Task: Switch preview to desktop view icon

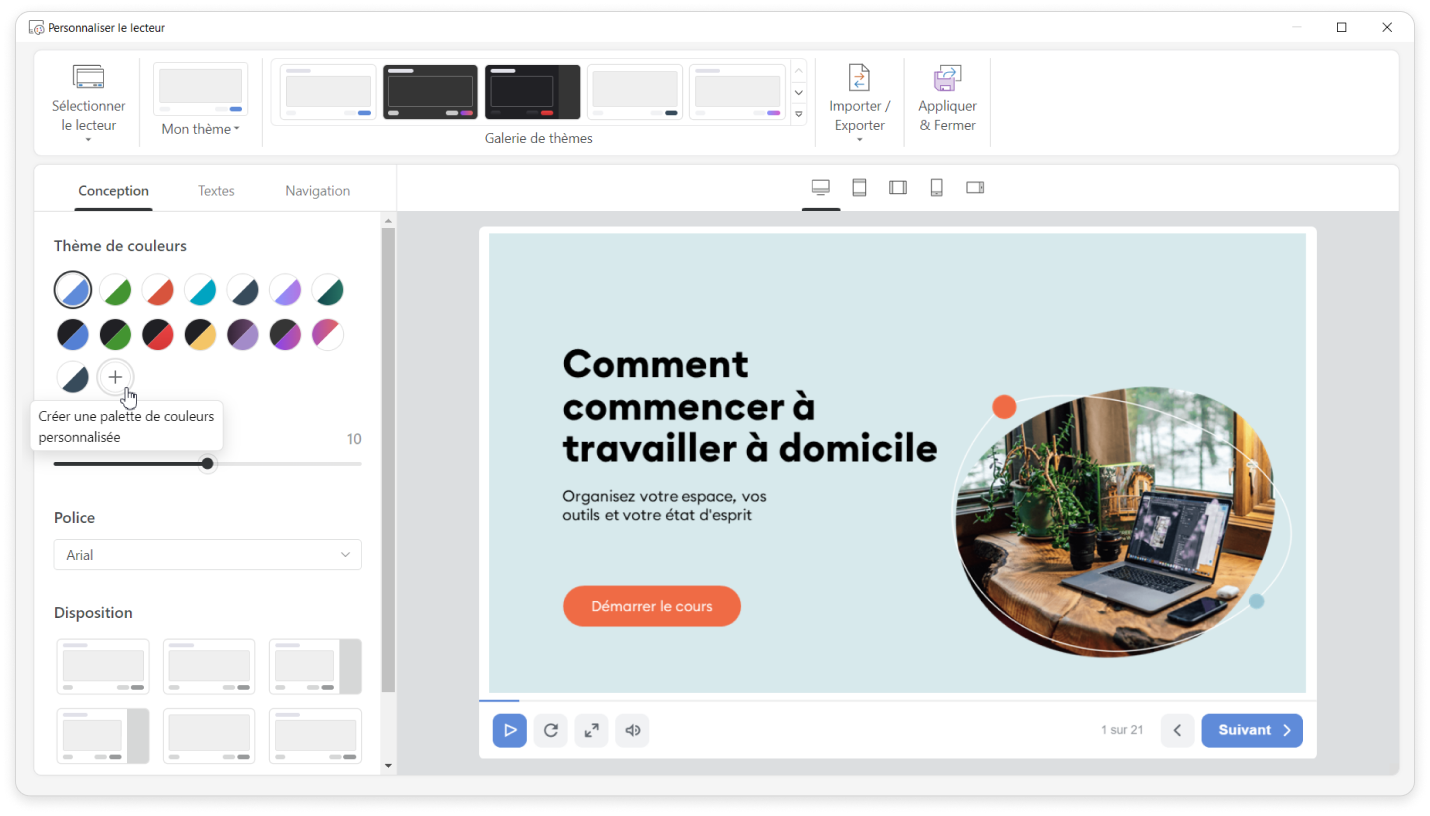Action: [821, 188]
